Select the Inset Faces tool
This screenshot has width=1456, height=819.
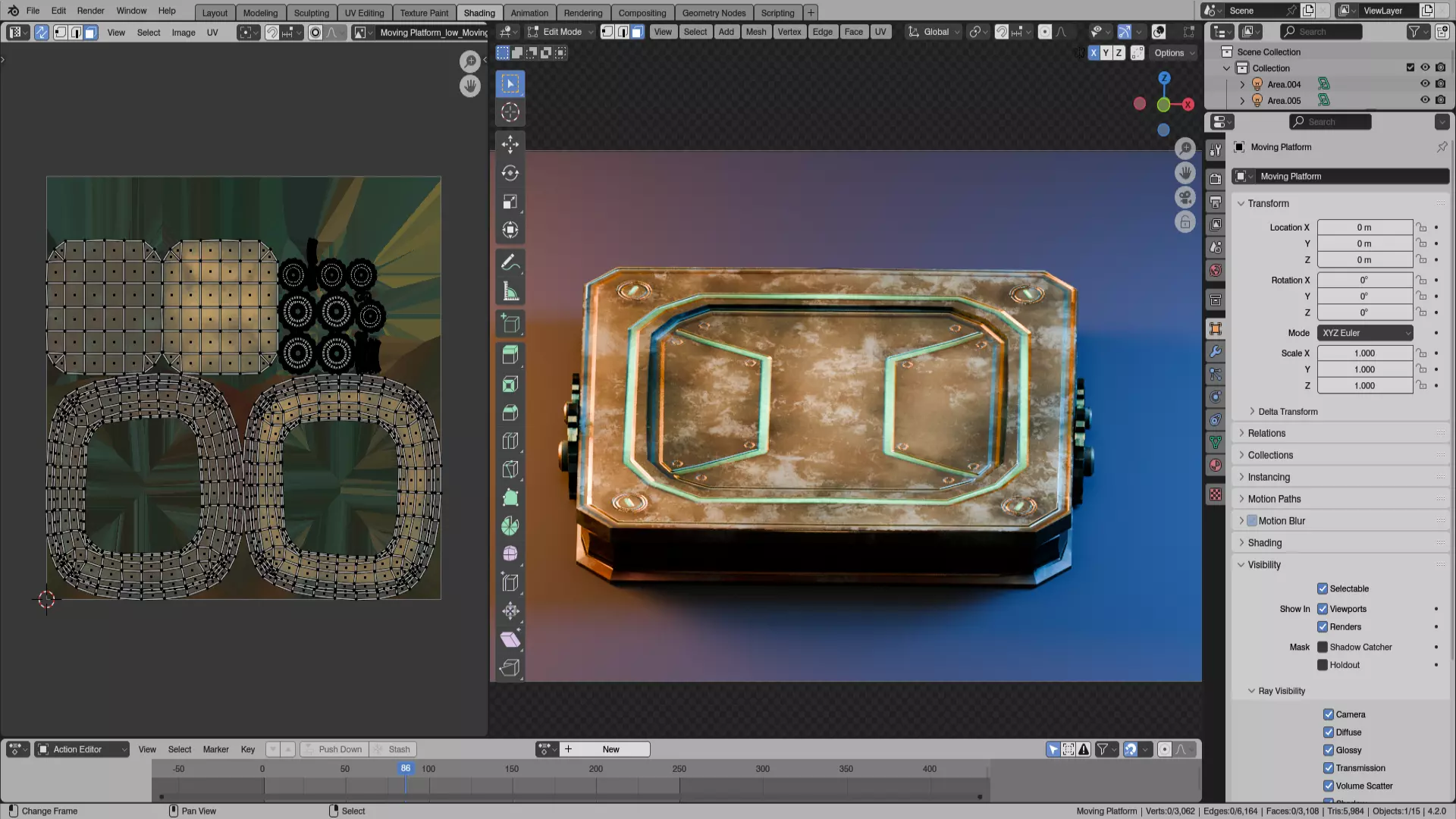[510, 384]
